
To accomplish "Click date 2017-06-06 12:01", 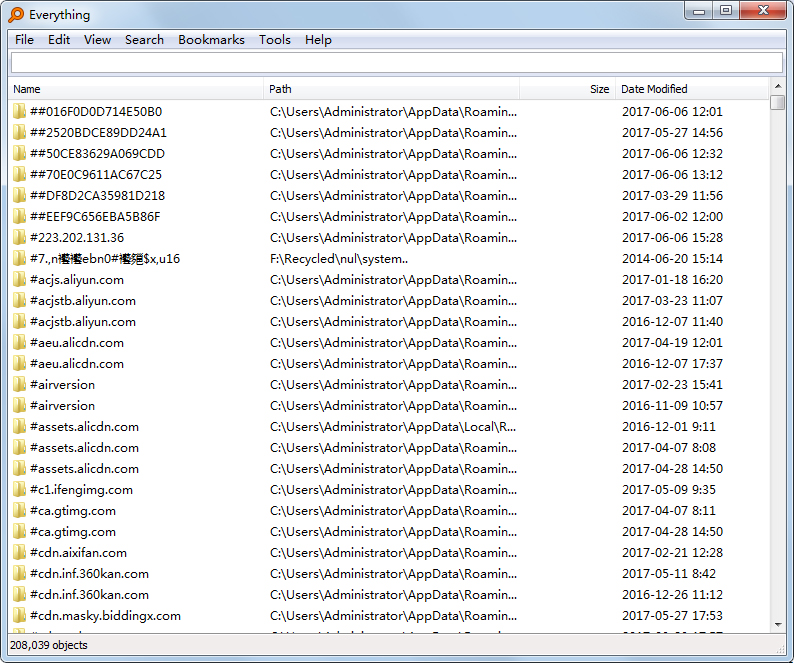I will pyautogui.click(x=672, y=111).
